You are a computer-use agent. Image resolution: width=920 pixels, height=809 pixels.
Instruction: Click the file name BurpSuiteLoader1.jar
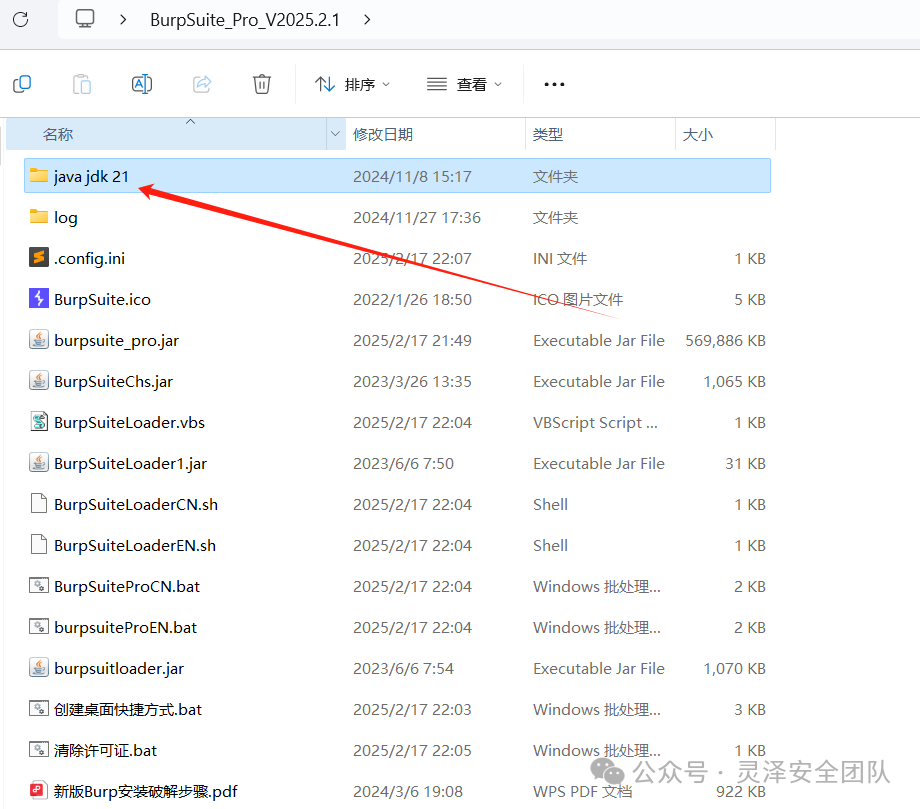[130, 464]
